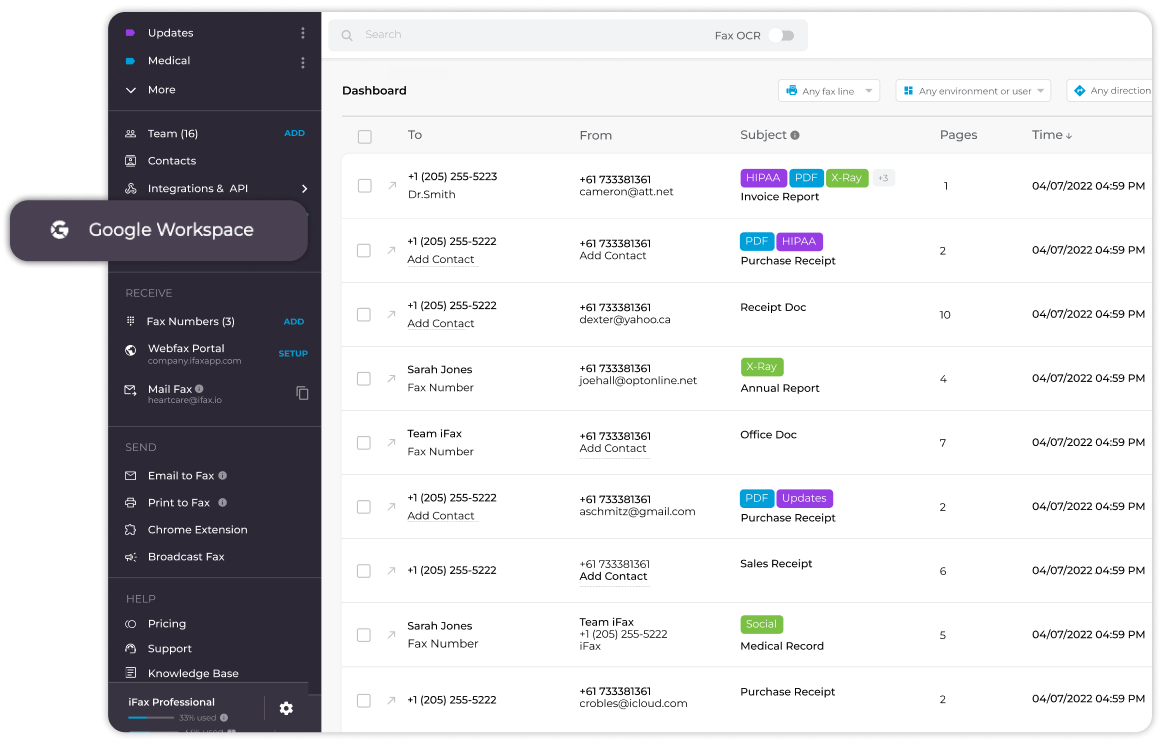Select checkbox for the Annual Report fax row
The height and width of the screenshot is (755, 1169).
(364, 379)
